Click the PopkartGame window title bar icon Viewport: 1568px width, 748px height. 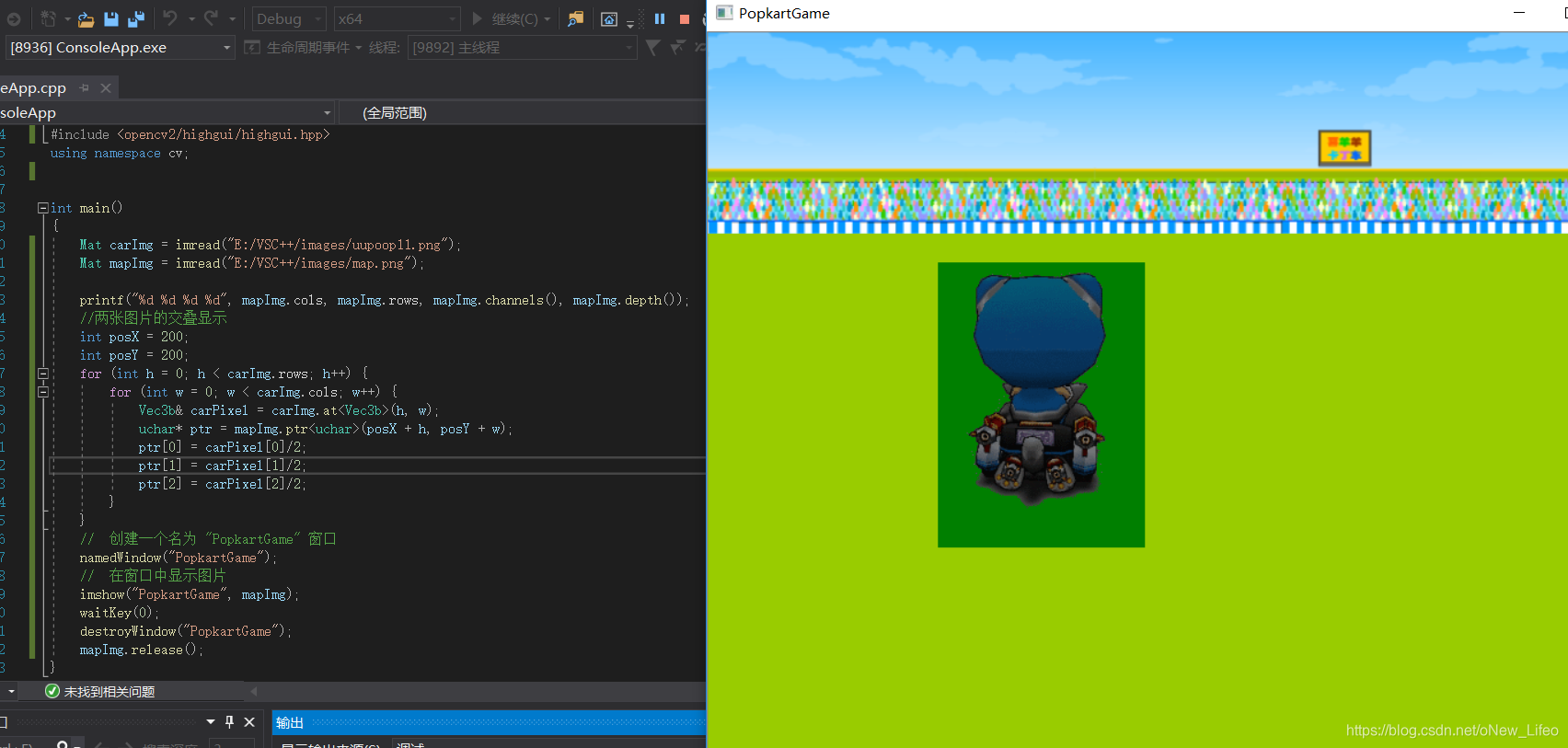coord(724,13)
